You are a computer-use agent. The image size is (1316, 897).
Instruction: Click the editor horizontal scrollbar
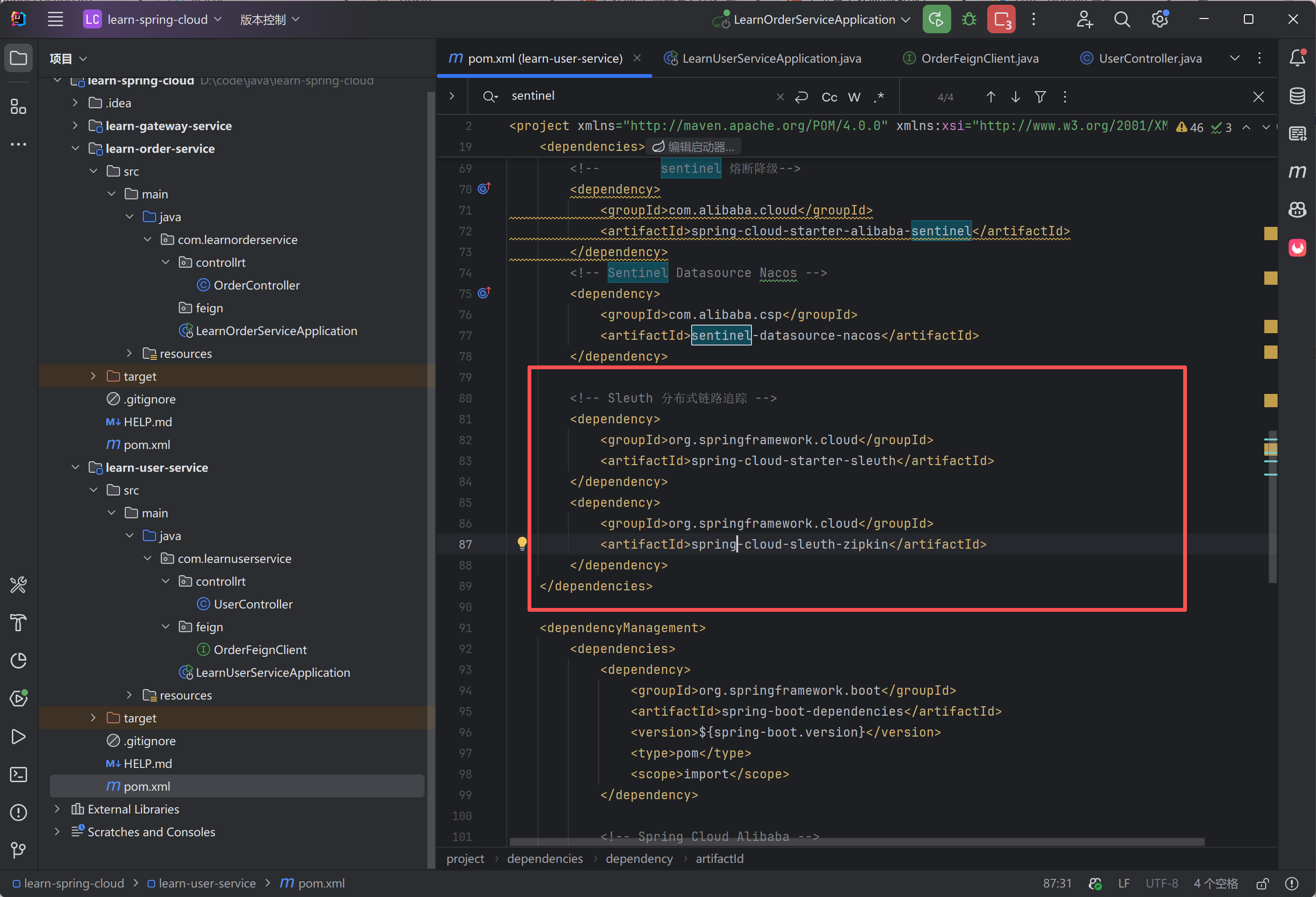[857, 841]
